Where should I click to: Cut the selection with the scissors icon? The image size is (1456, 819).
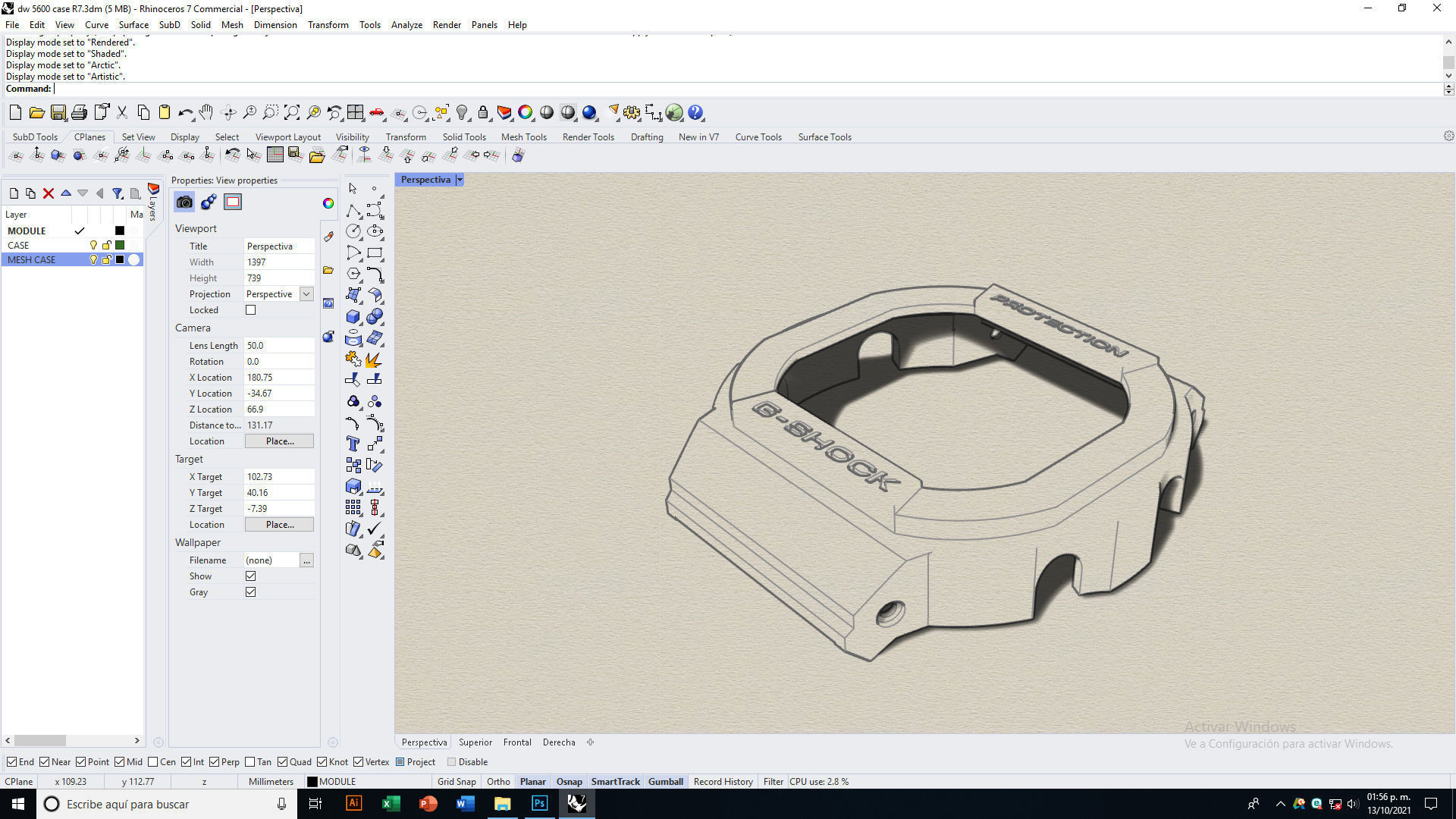point(121,113)
